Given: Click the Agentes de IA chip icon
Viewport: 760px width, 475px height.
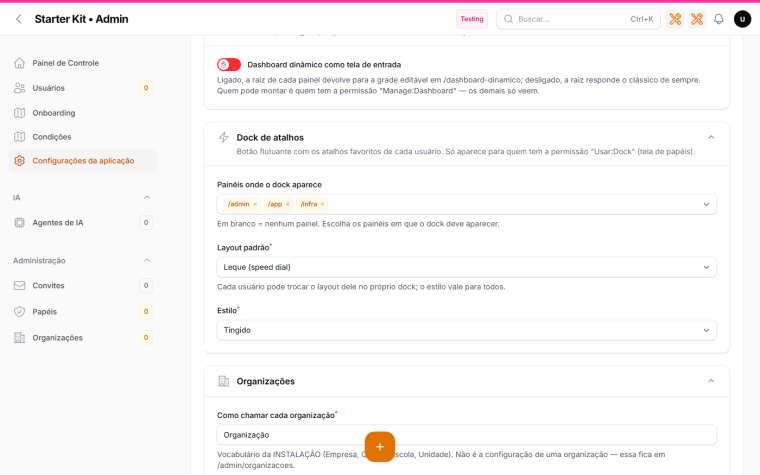Looking at the screenshot, I should click(x=19, y=222).
